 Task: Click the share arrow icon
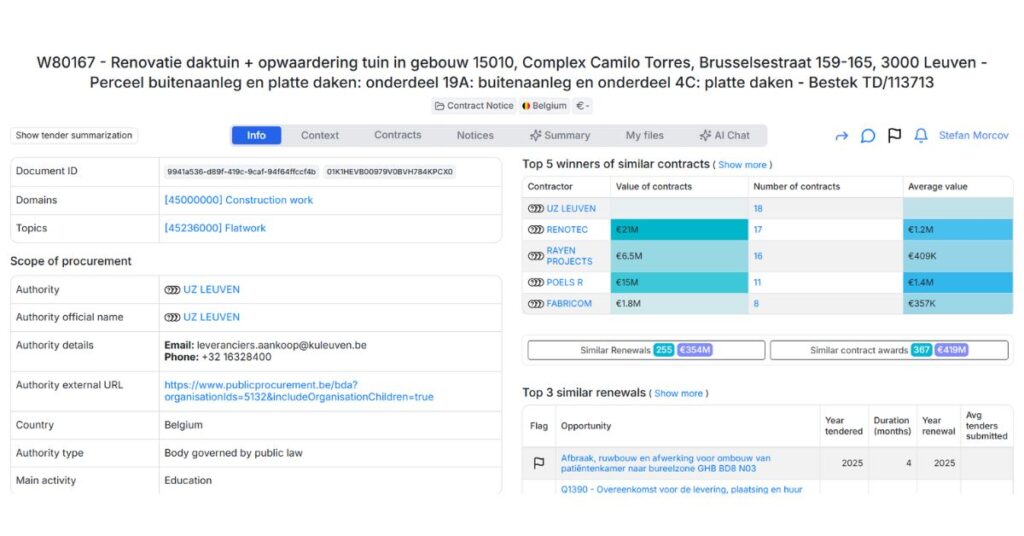tap(841, 136)
